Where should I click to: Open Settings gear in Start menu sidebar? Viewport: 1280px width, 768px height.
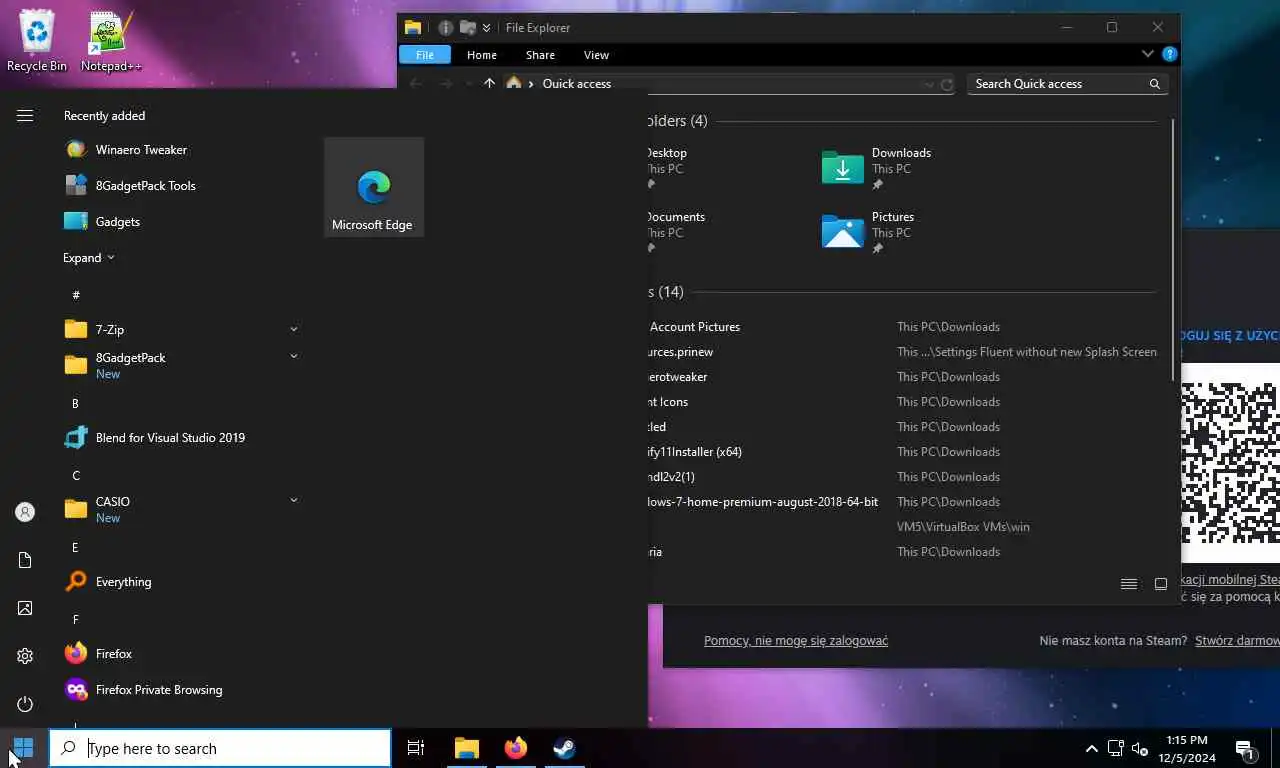25,656
